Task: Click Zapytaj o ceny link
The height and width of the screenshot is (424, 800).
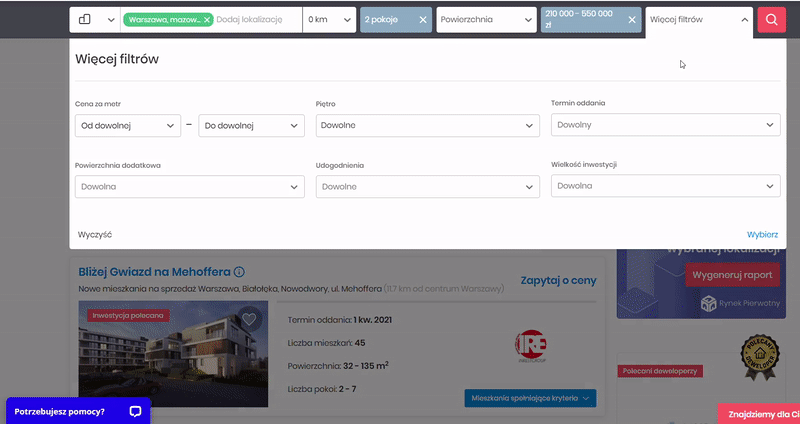Action: (x=558, y=280)
